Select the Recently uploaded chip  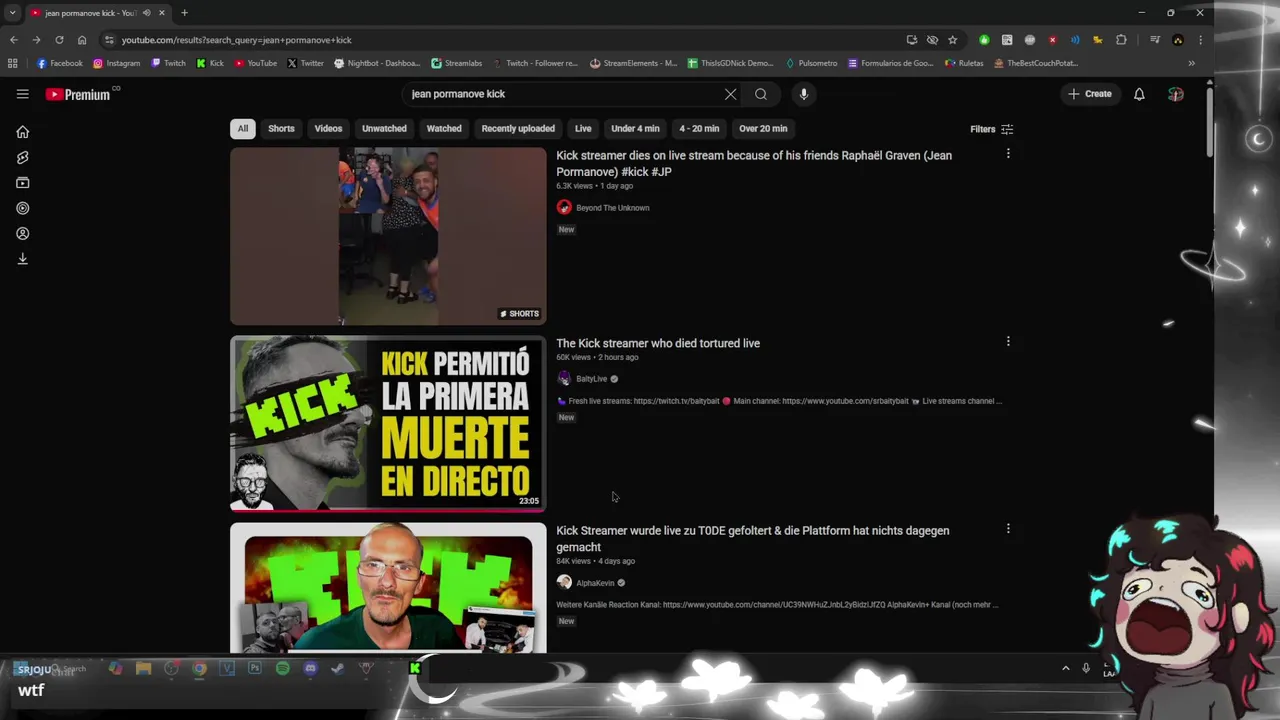pos(518,128)
